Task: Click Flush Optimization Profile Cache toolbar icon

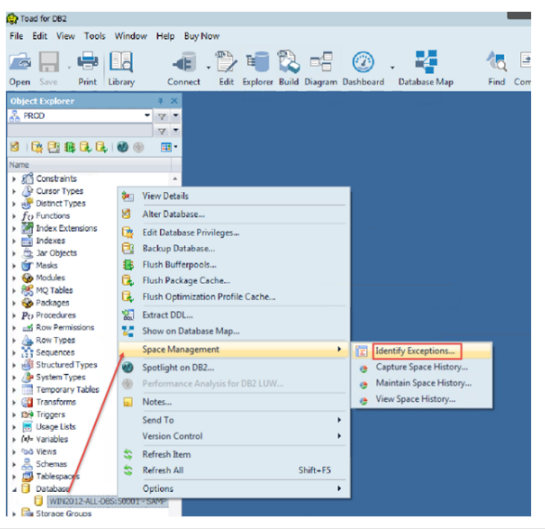Action: point(101,147)
